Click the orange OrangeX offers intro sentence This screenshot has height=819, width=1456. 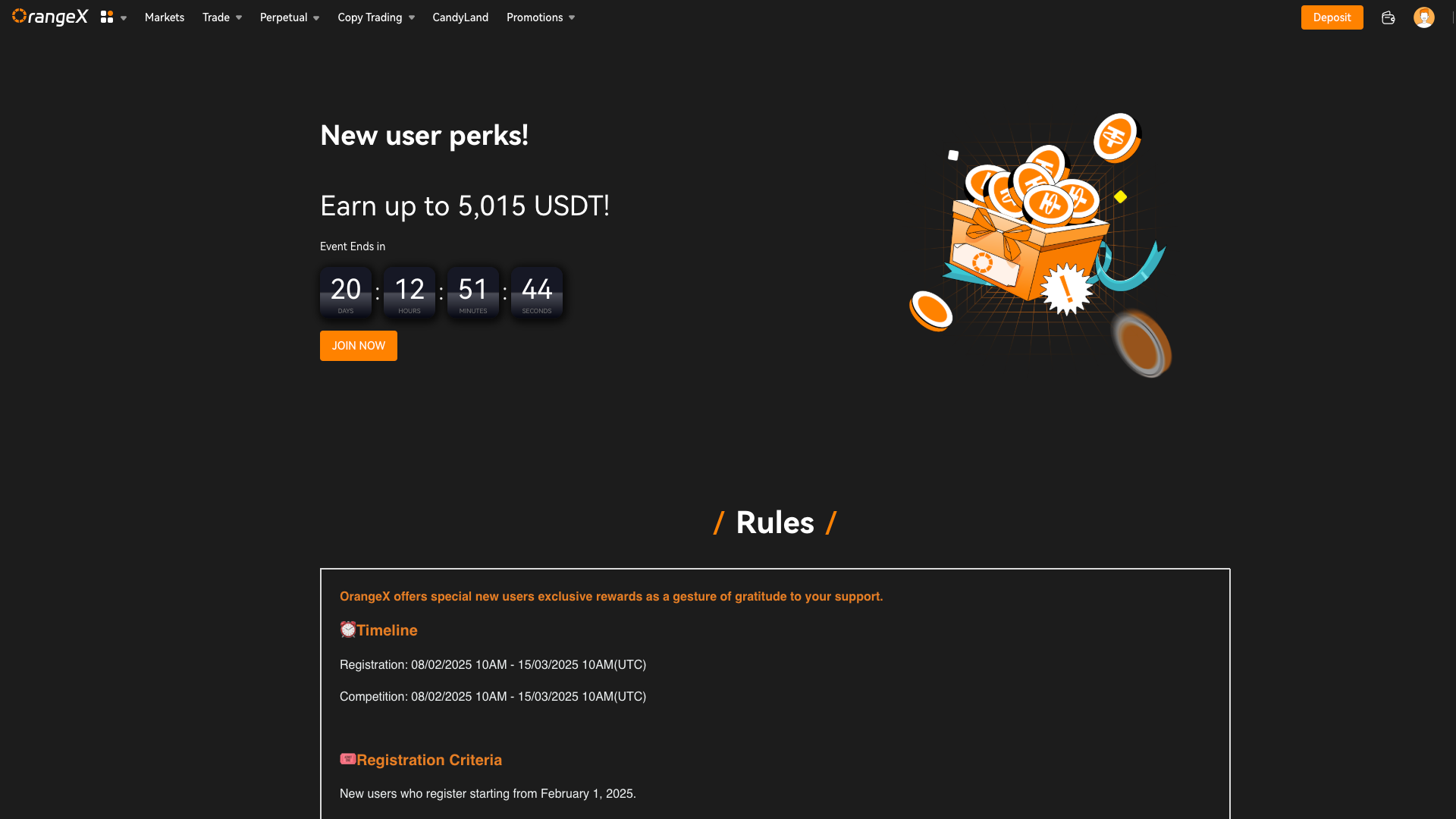(x=611, y=597)
